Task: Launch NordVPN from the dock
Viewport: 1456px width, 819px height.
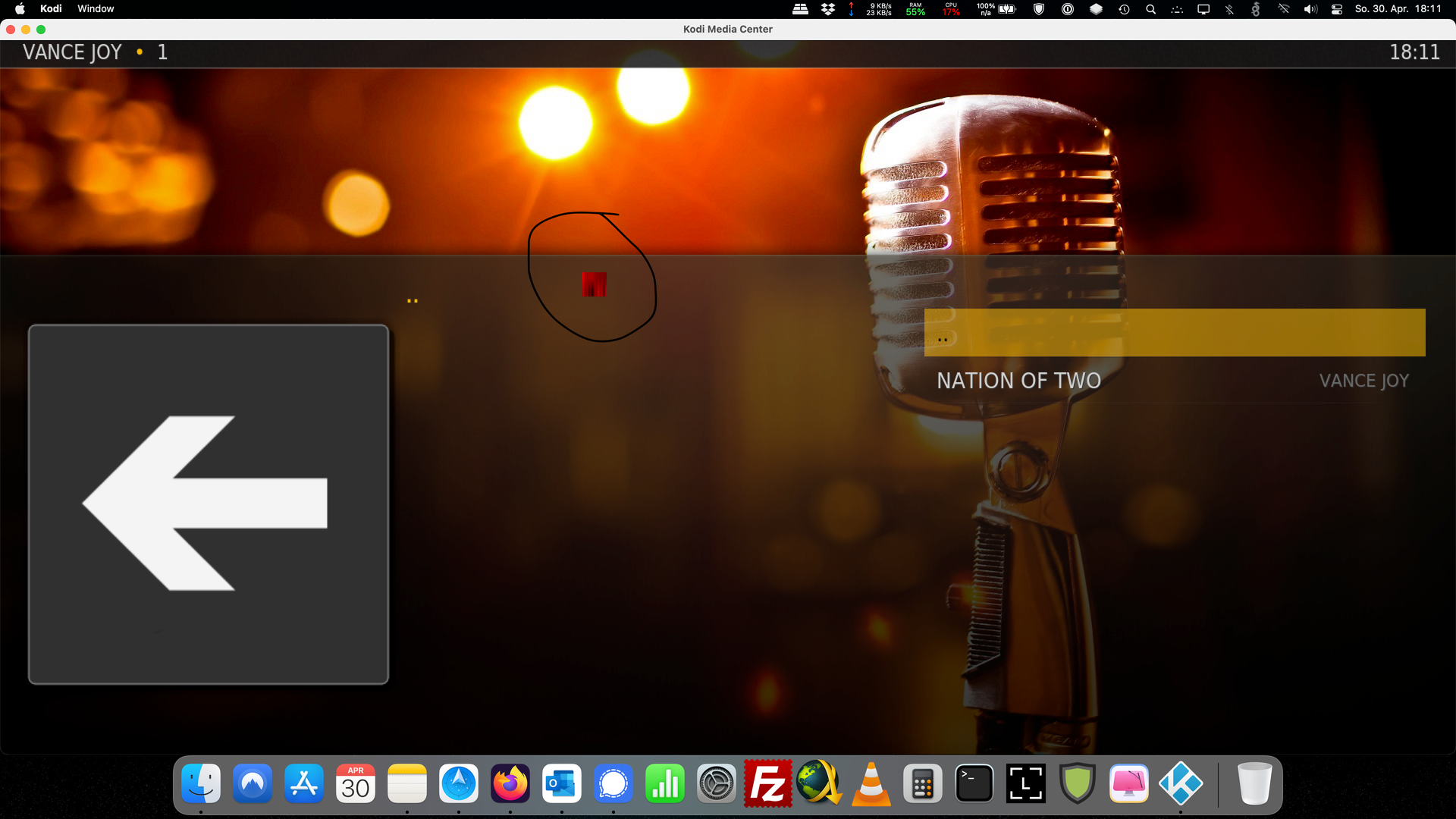Action: pos(253,784)
